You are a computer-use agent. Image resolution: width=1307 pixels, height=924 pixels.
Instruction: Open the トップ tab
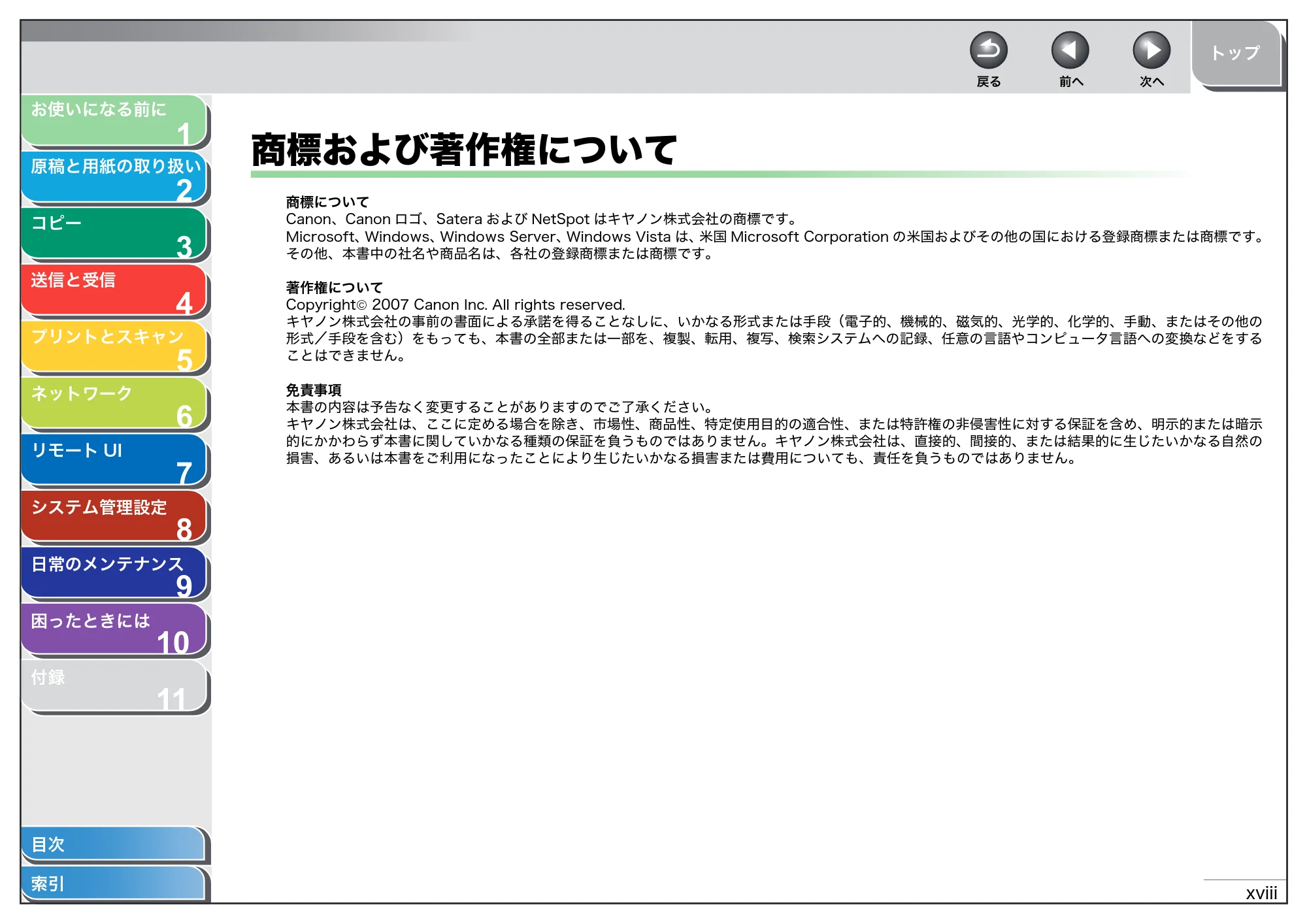coord(1236,54)
